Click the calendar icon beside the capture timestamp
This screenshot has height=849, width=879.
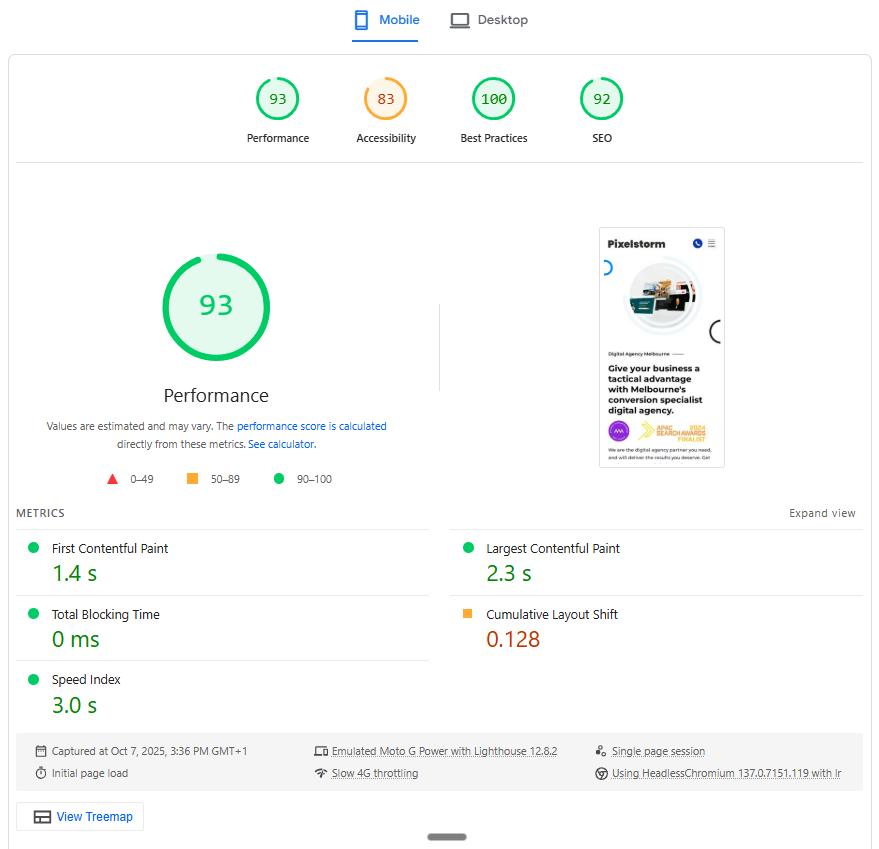[x=41, y=751]
